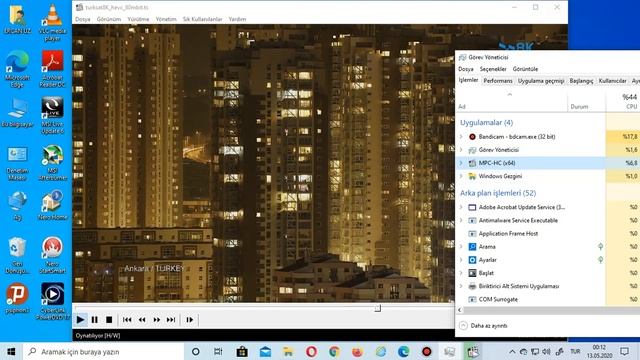Open Mail app from the taskbar
The width and height of the screenshot is (640, 360).
click(x=265, y=351)
